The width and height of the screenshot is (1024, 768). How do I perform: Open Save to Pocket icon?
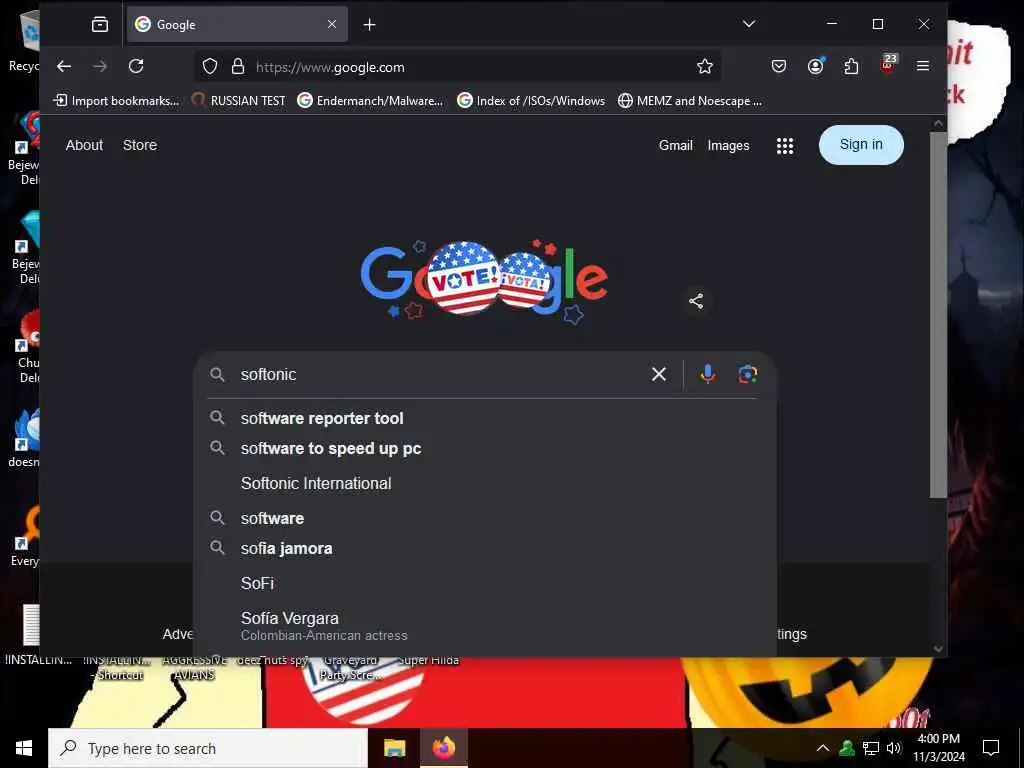(778, 66)
